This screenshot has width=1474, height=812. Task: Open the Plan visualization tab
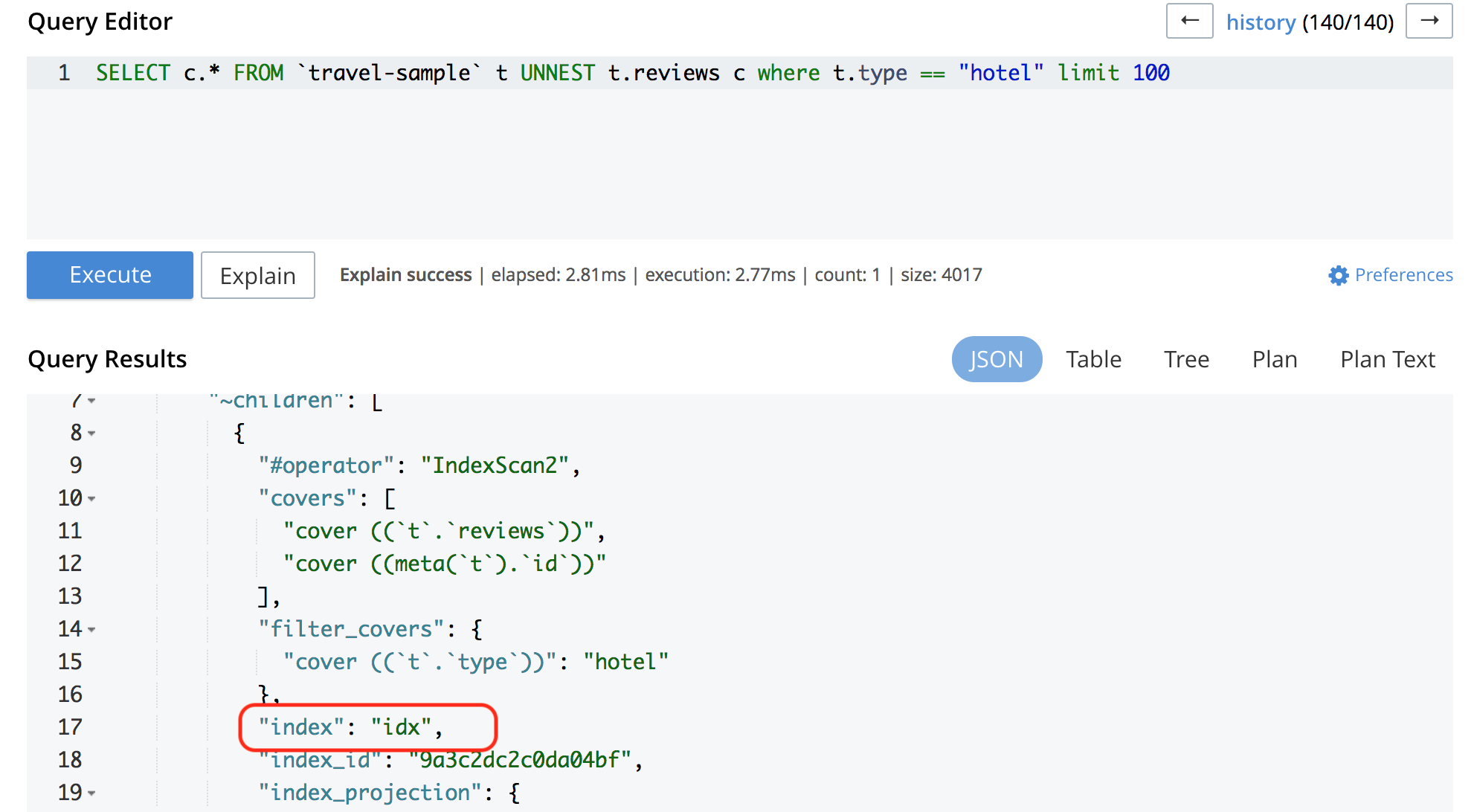[x=1274, y=358]
